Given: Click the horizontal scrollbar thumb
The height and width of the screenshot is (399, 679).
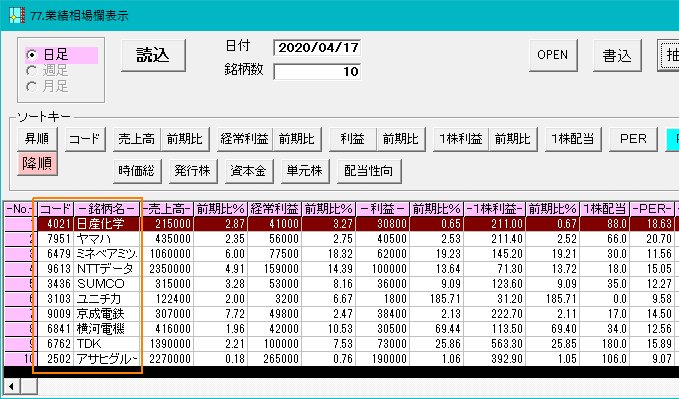Looking at the screenshot, I should point(29,386).
